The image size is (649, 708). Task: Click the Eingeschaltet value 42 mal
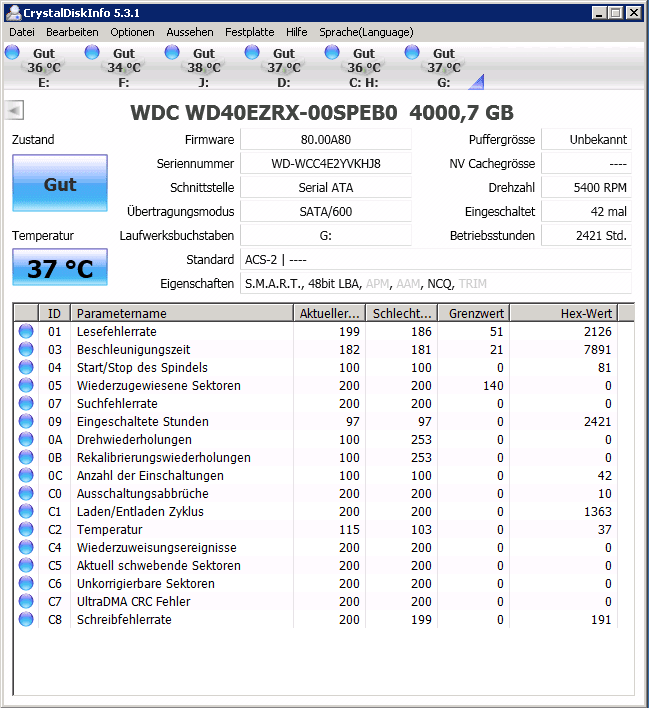click(x=586, y=211)
